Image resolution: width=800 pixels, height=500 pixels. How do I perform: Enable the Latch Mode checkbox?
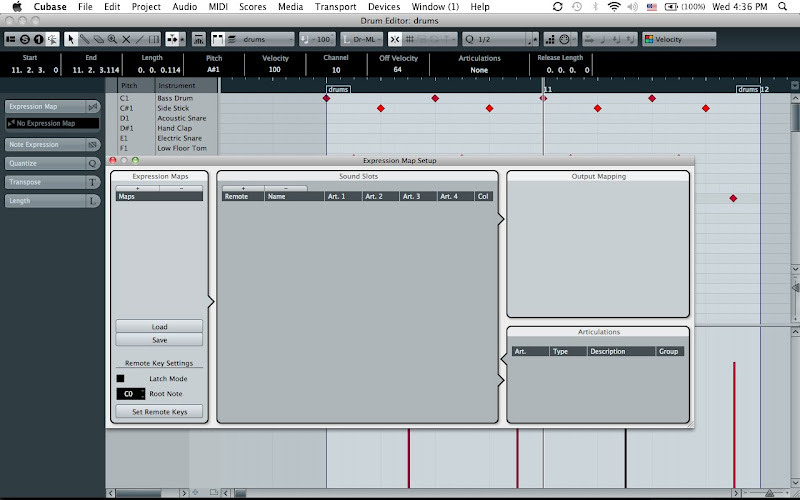[x=121, y=378]
